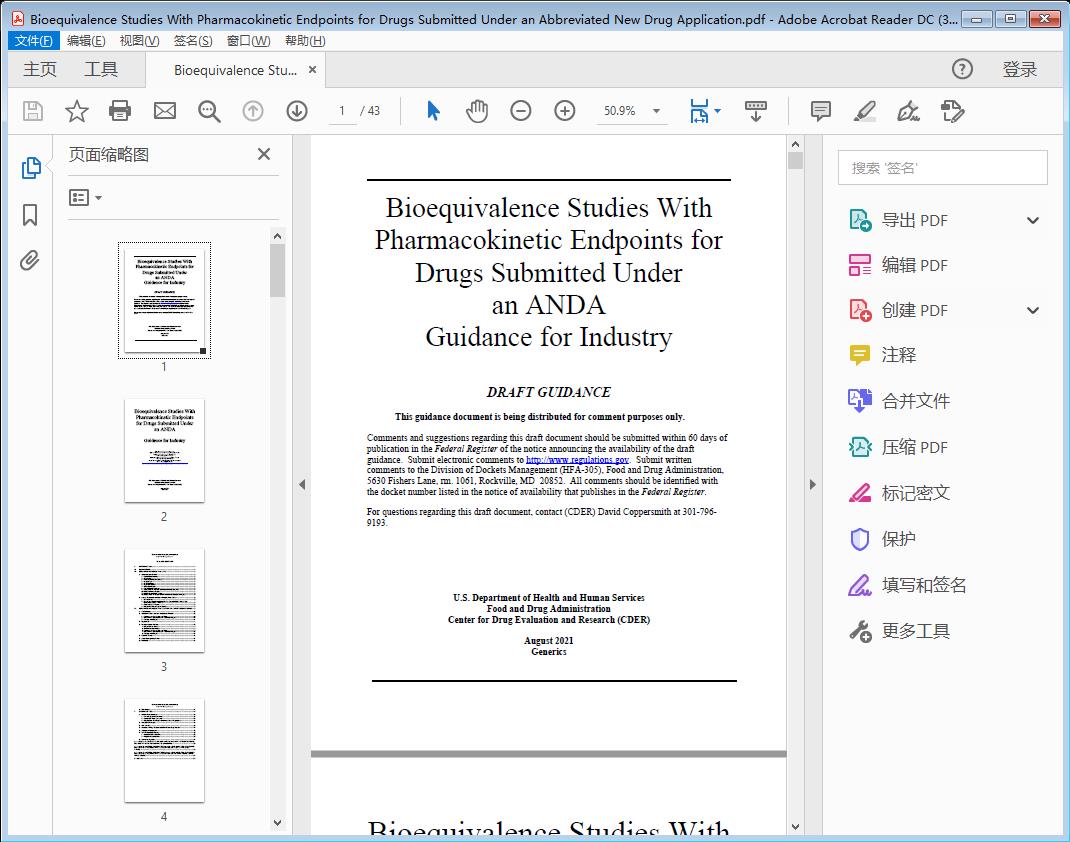Click the Highlight text tool icon
This screenshot has width=1070, height=842.
864,111
